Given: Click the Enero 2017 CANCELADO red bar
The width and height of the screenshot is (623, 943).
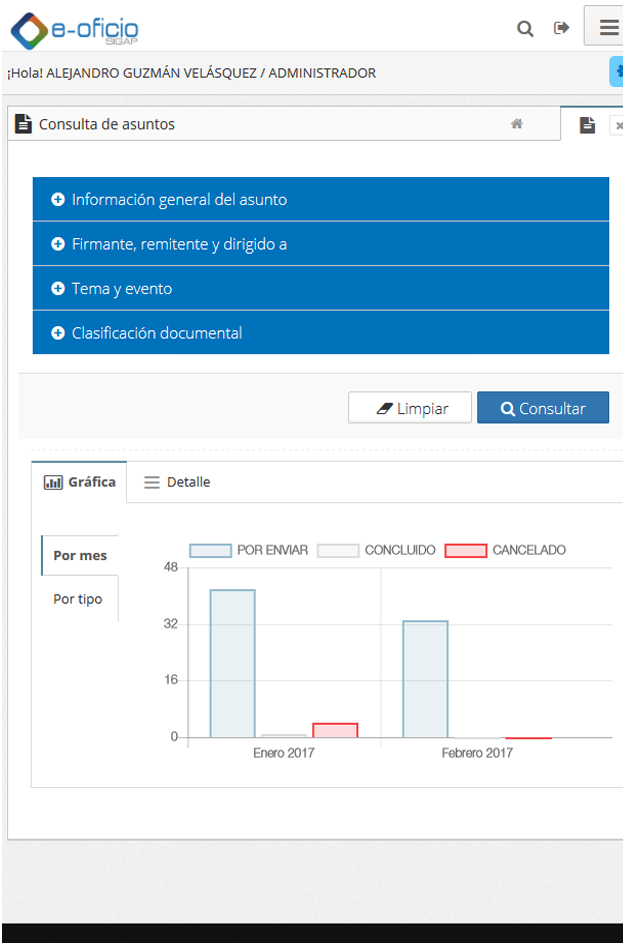Looking at the screenshot, I should (x=335, y=730).
